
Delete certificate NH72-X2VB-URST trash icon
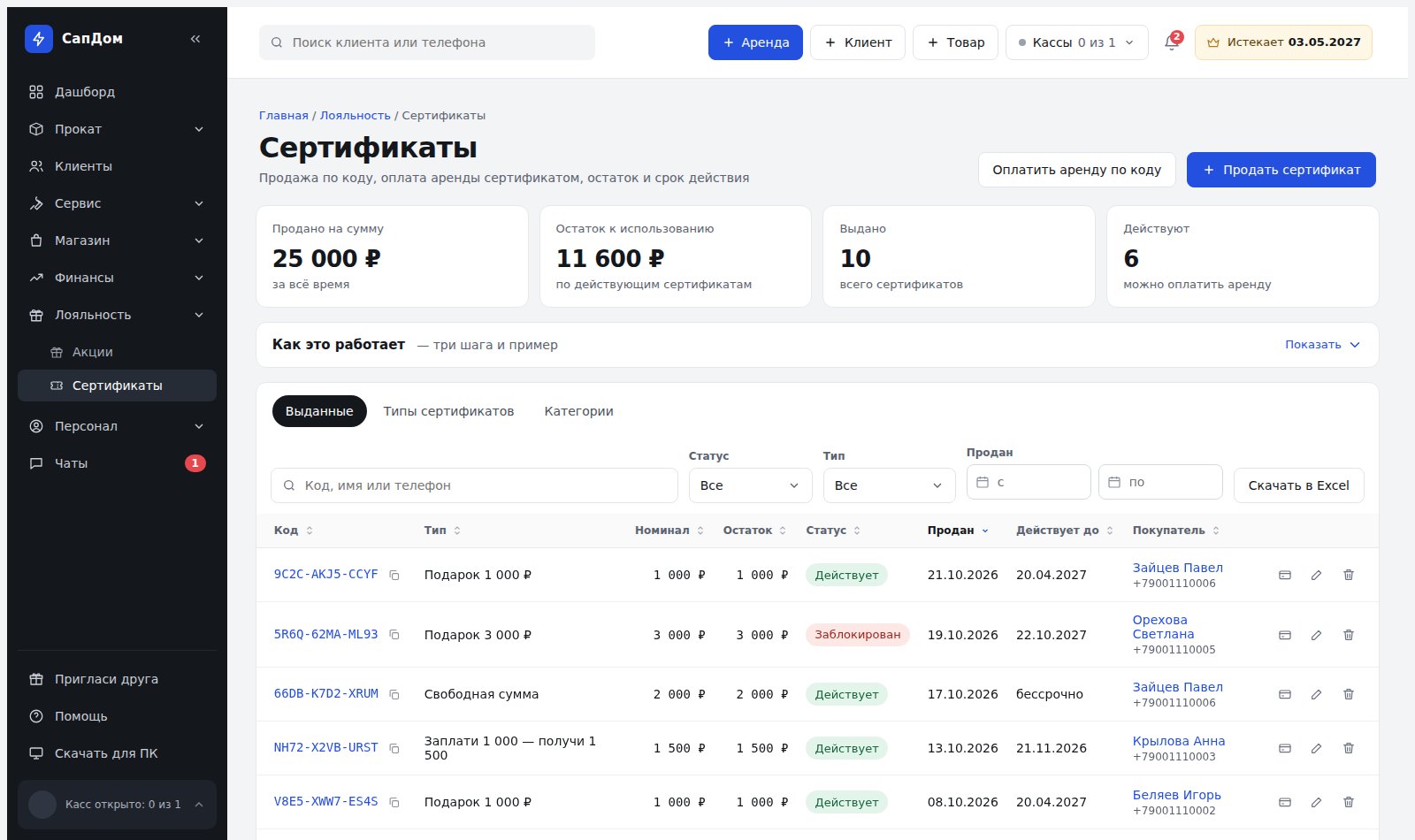pyautogui.click(x=1349, y=748)
